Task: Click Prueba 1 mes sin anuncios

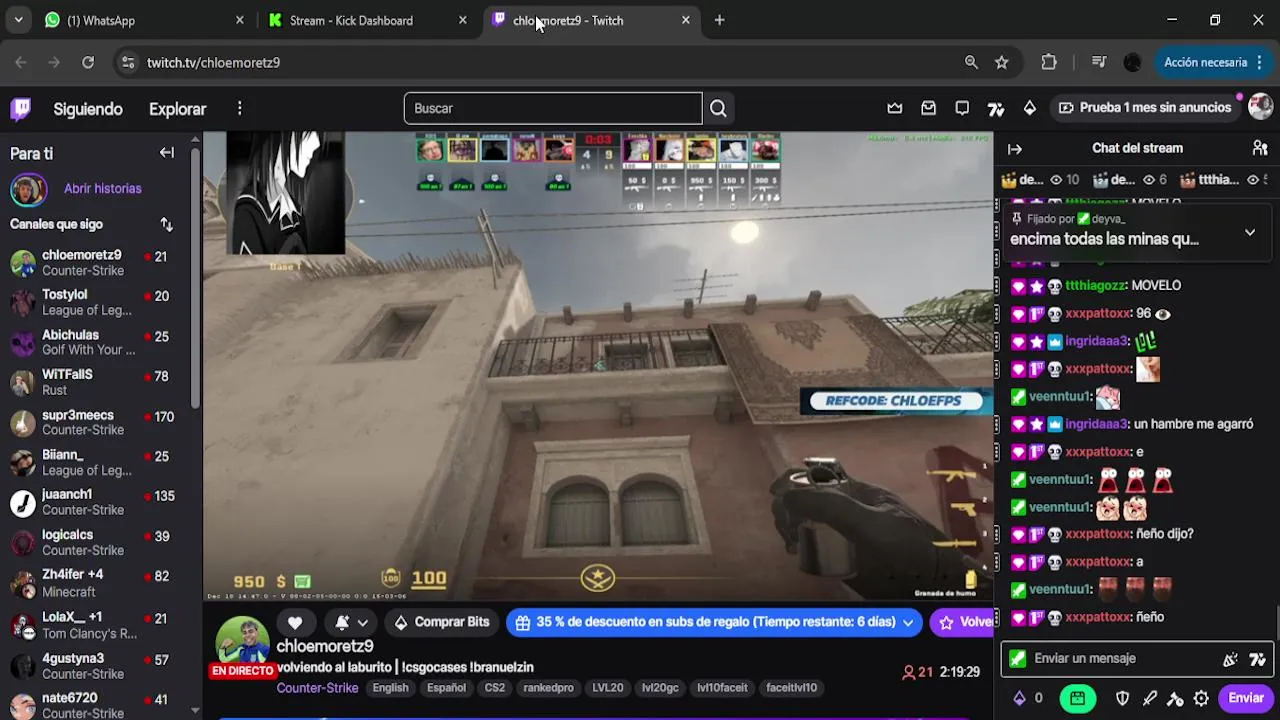Action: tap(1144, 107)
